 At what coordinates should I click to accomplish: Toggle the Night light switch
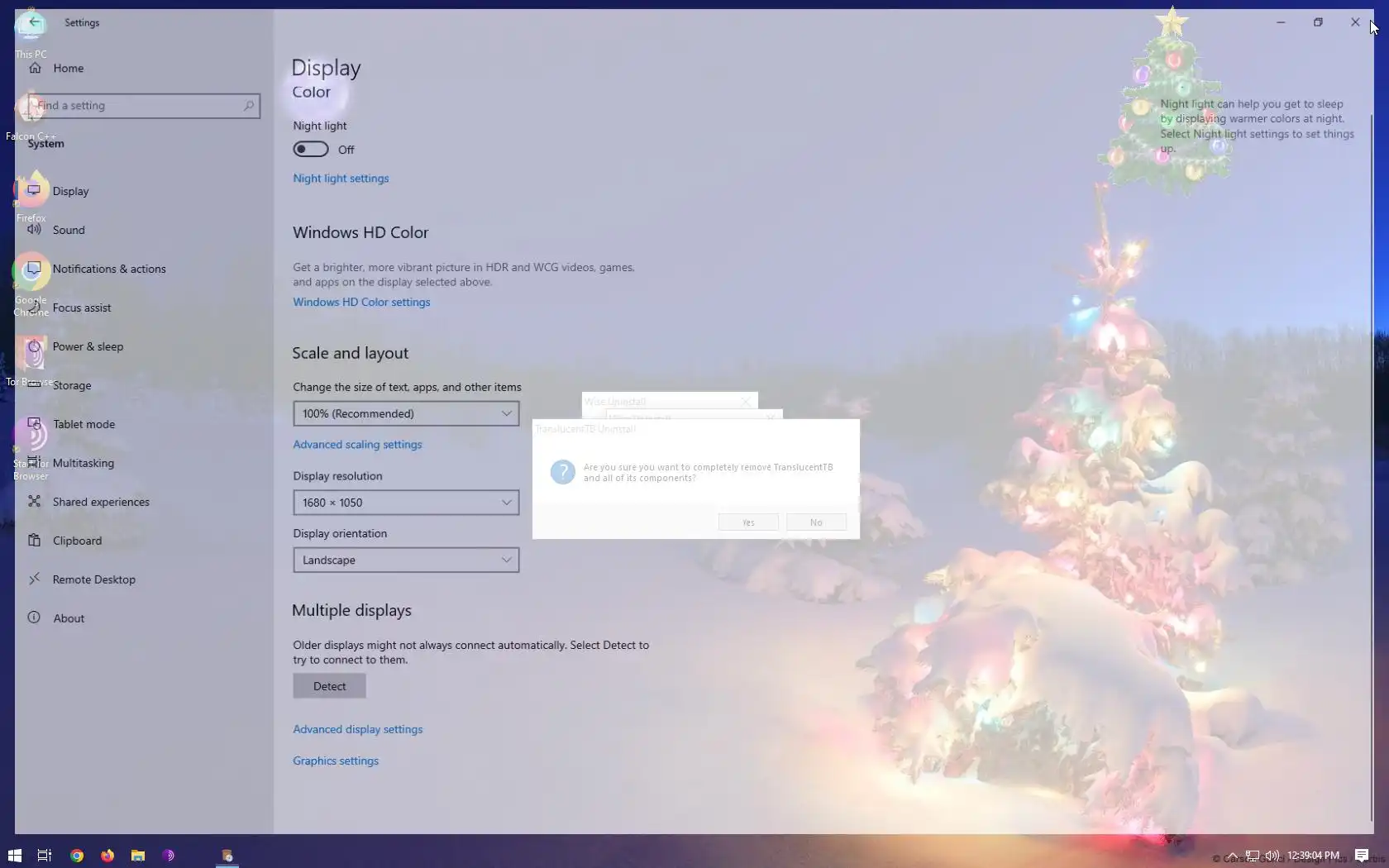click(311, 150)
